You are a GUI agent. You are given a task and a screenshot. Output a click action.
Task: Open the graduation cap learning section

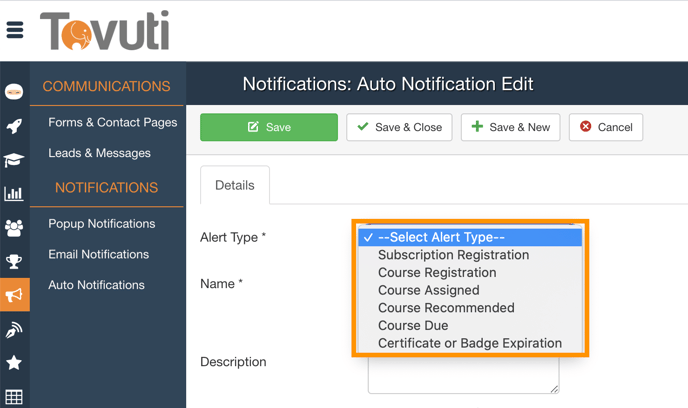coord(14,160)
